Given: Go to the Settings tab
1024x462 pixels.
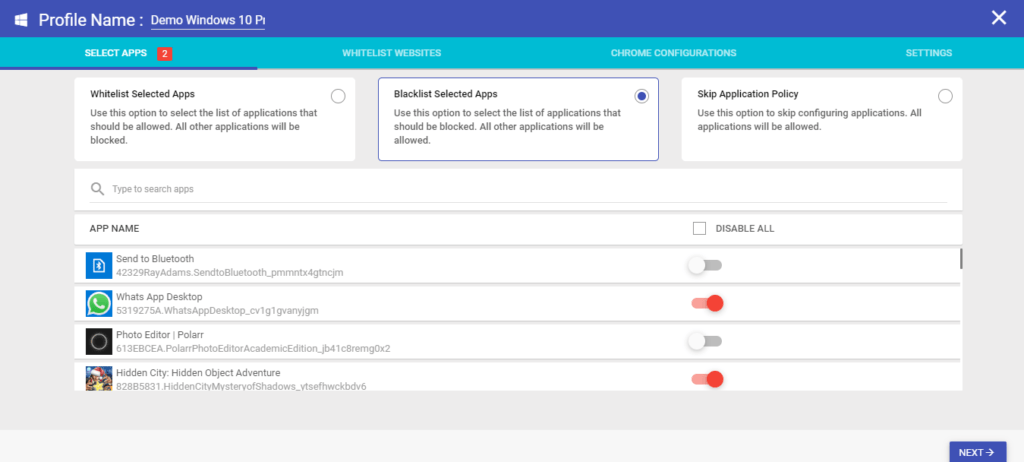Looking at the screenshot, I should [929, 53].
